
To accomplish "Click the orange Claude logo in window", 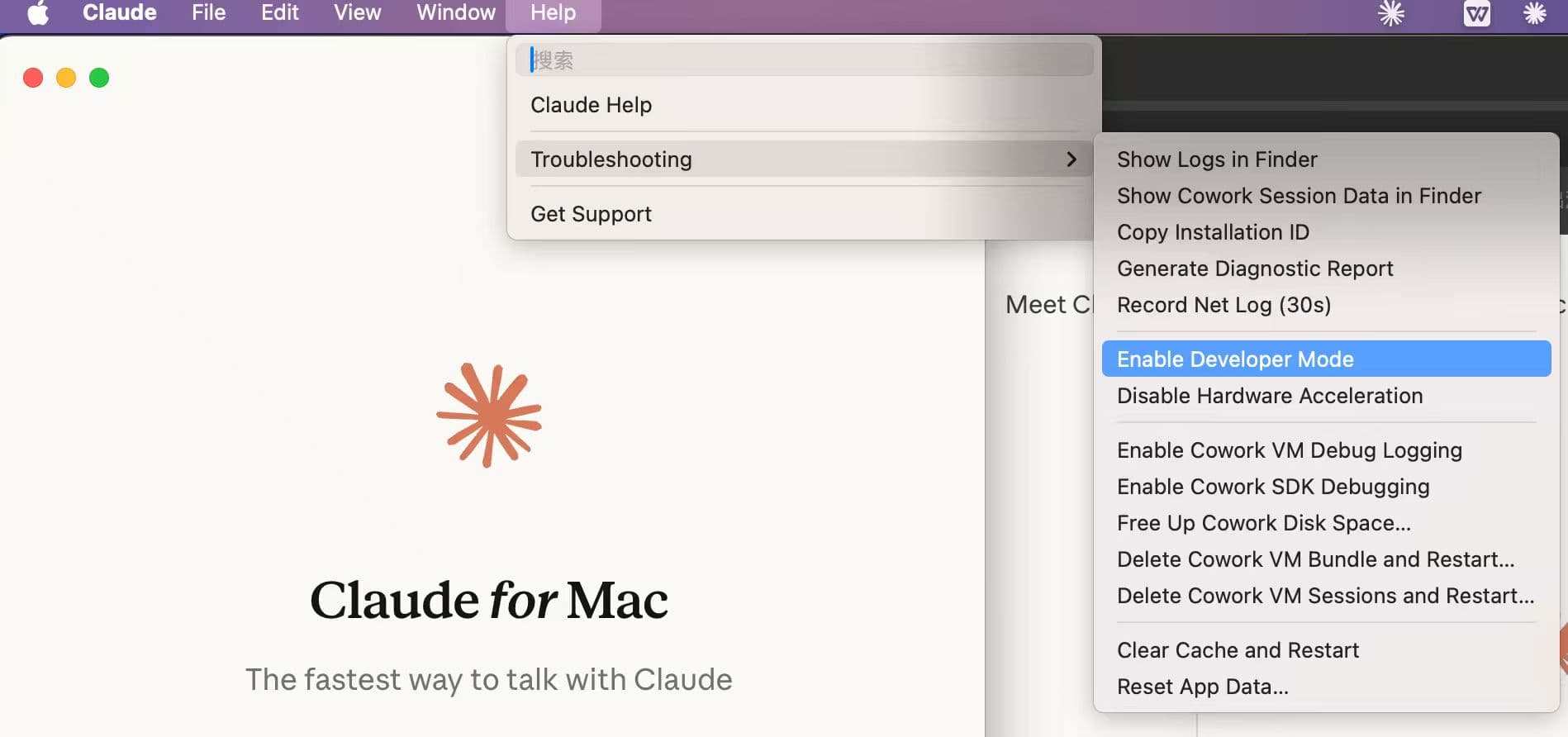I will (x=489, y=415).
